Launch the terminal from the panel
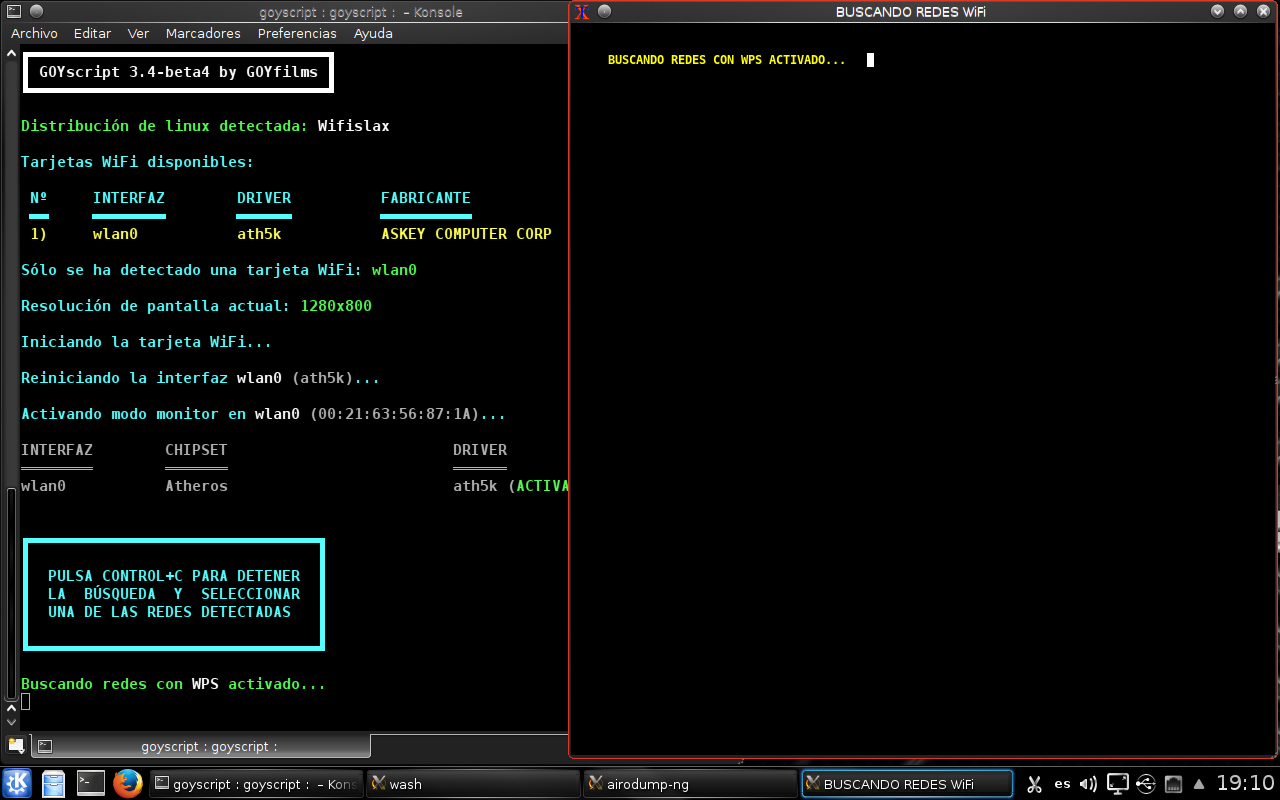 pos(91,783)
